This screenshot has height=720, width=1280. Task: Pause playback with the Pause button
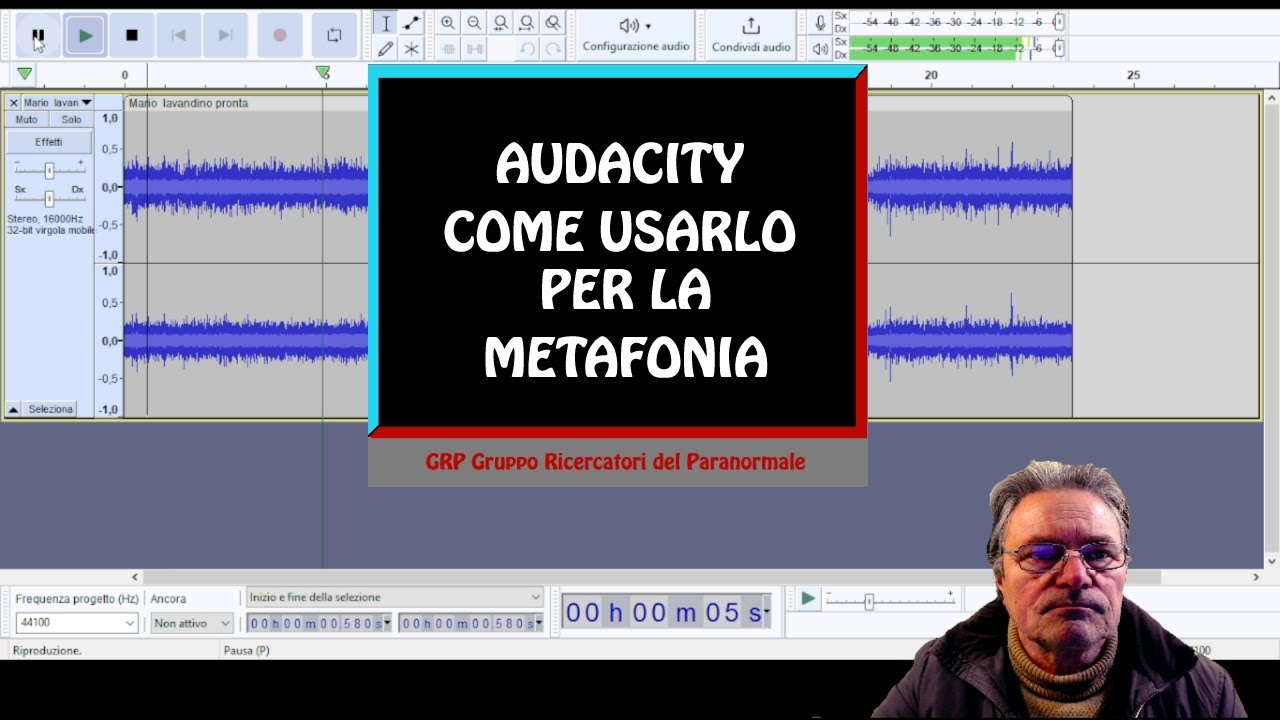38,35
